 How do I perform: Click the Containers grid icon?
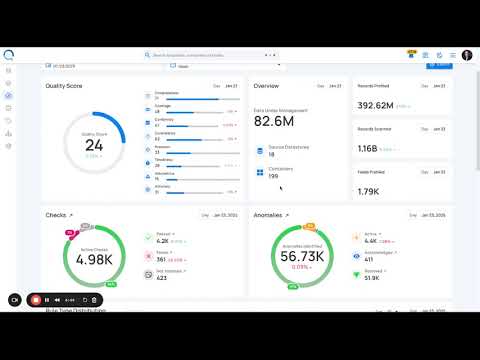[x=260, y=172]
